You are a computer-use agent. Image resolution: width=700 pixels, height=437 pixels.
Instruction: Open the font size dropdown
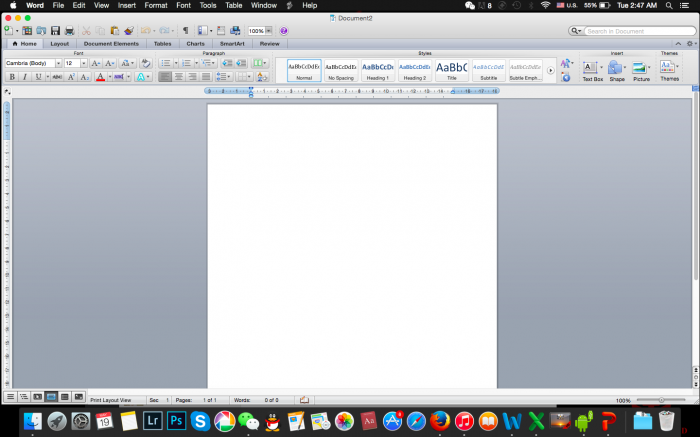[83, 63]
